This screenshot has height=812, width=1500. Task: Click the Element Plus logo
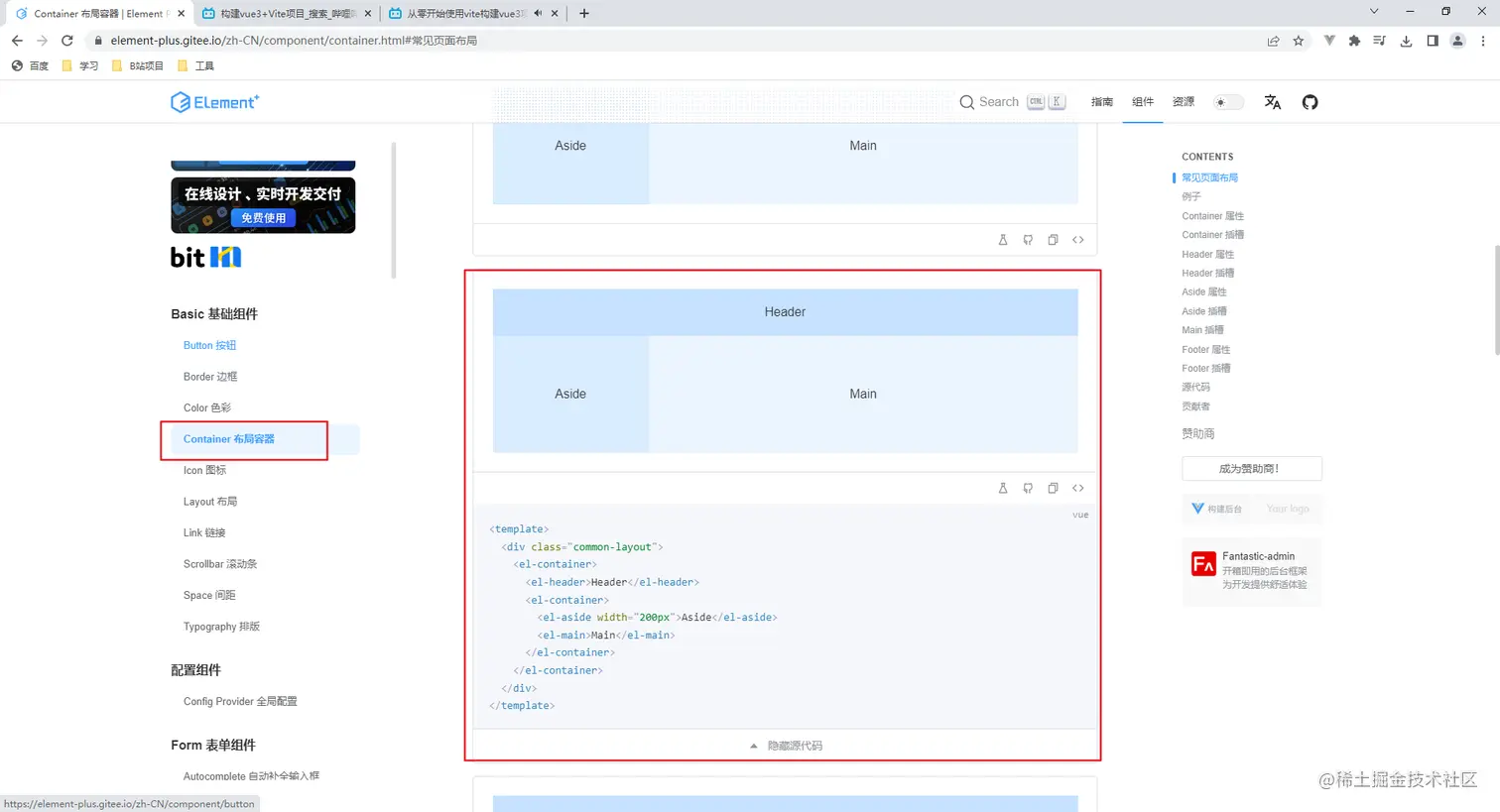214,102
